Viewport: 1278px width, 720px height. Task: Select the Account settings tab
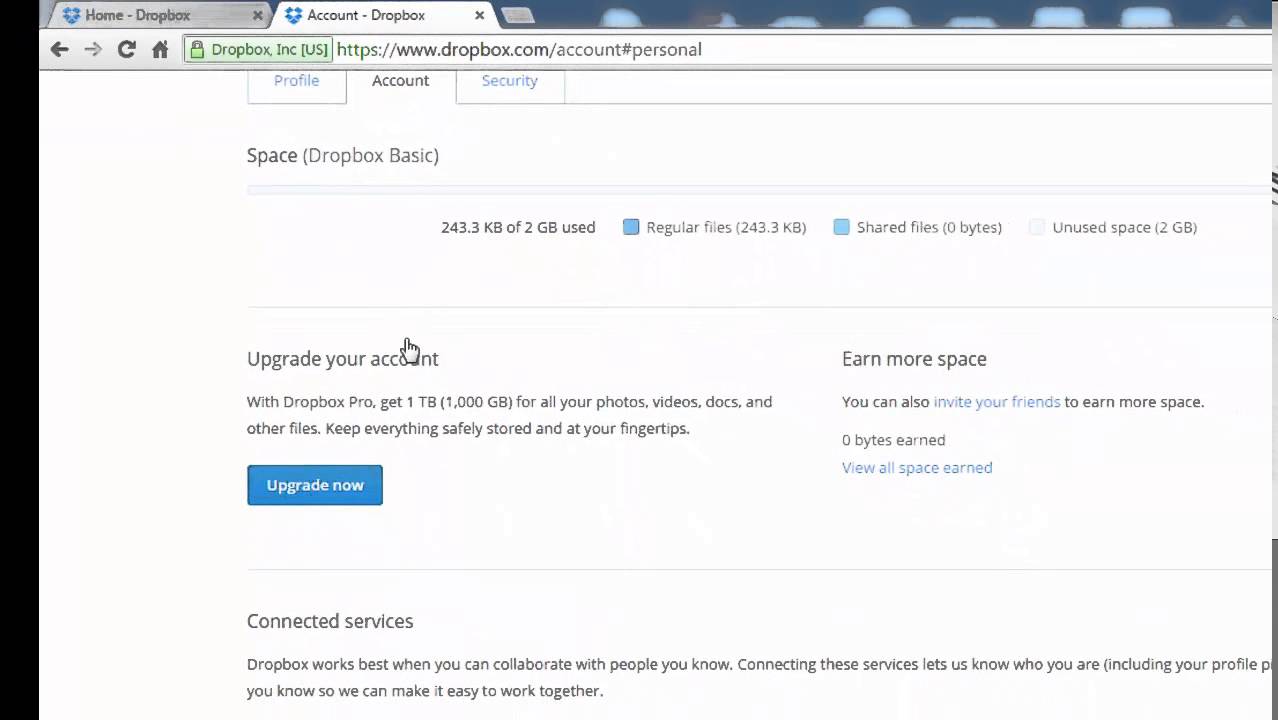(401, 81)
